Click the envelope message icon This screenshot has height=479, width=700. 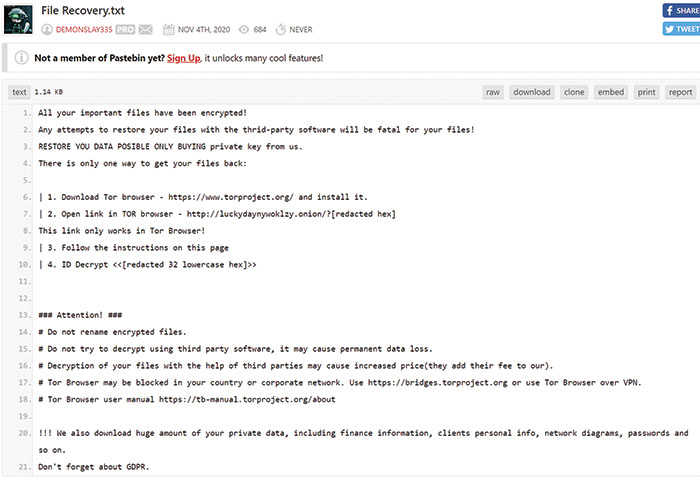146,29
